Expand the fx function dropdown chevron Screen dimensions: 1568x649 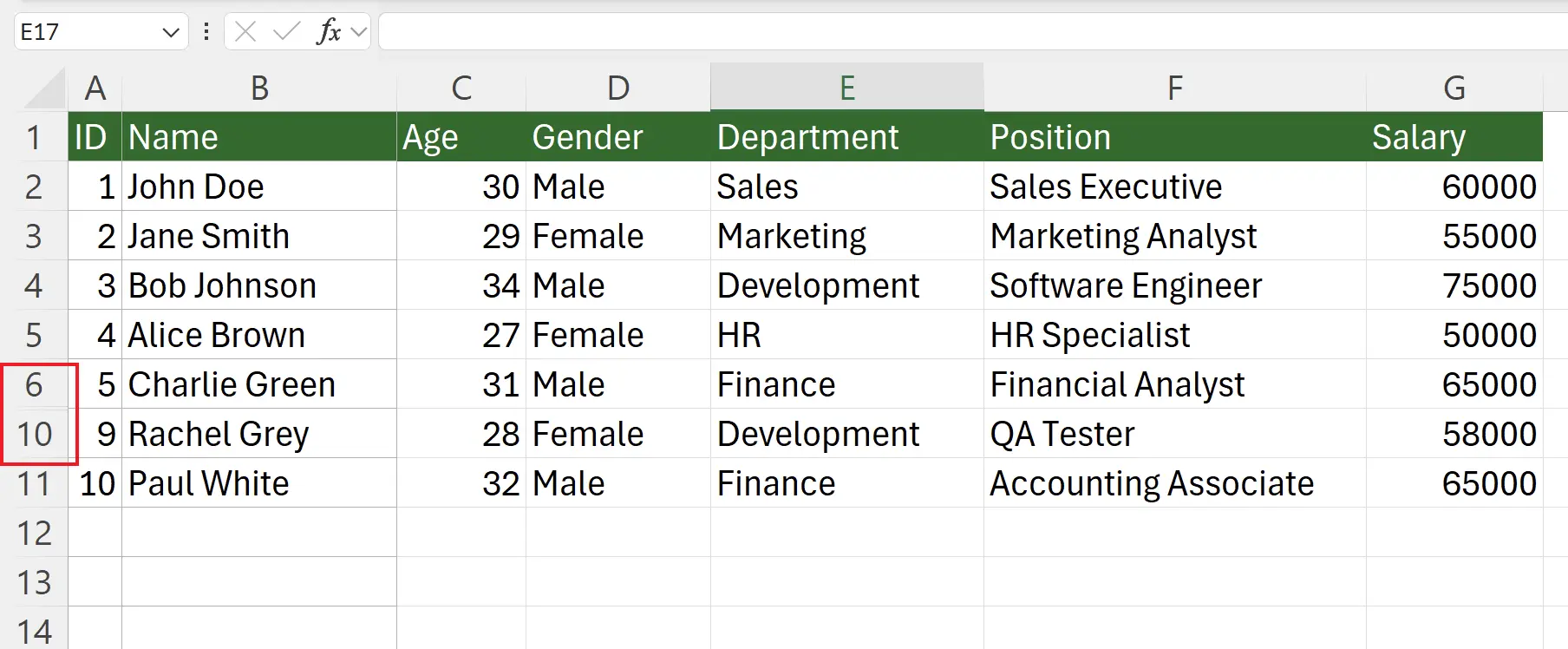pyautogui.click(x=359, y=32)
